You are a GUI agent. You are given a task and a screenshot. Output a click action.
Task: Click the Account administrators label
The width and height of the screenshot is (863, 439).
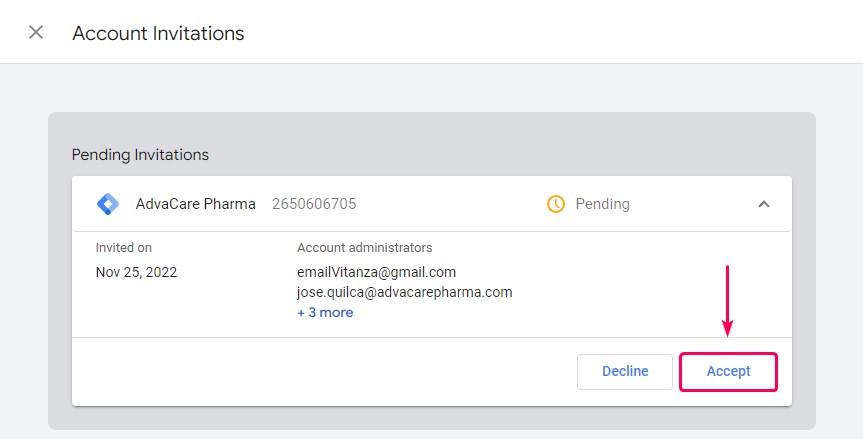tap(364, 248)
